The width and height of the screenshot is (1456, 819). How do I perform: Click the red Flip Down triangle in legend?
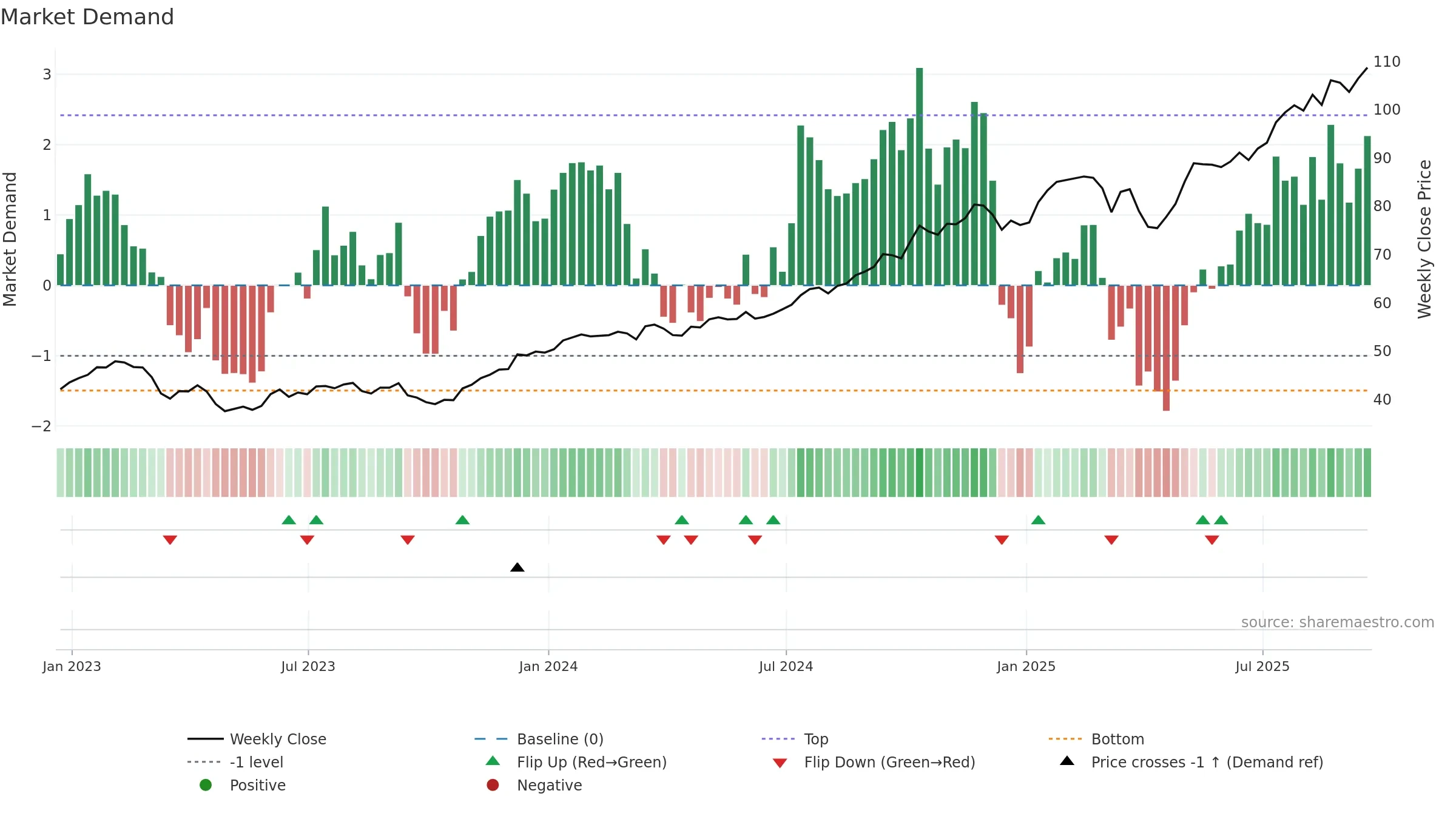pos(780,763)
